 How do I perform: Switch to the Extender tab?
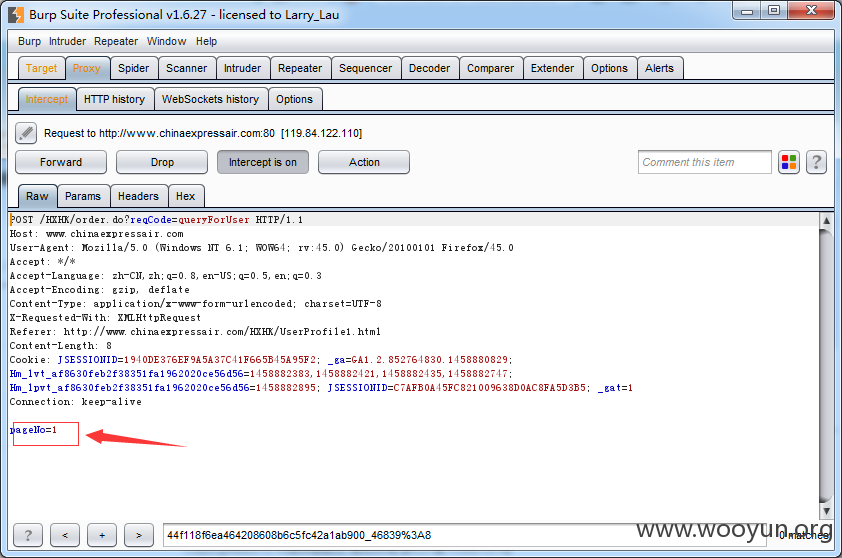point(553,68)
